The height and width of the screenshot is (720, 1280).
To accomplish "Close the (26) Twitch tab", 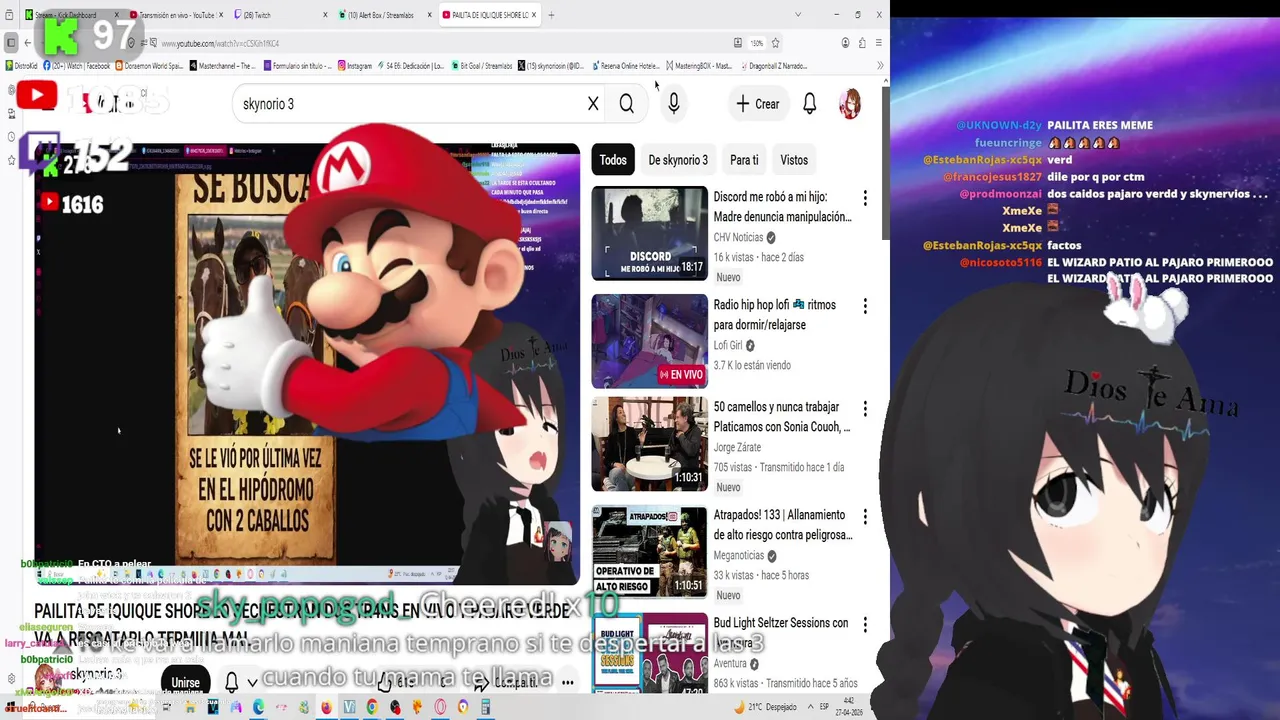I will pyautogui.click(x=325, y=15).
